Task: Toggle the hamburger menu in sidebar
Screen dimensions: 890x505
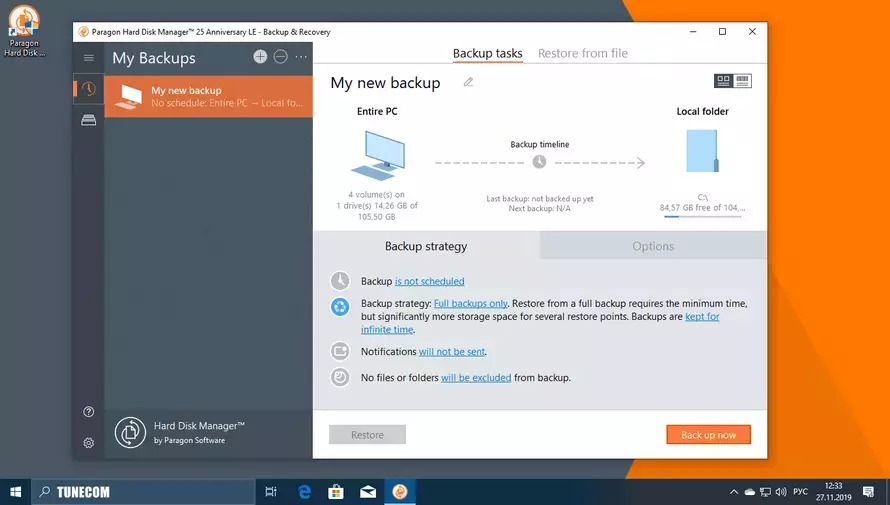Action: coord(89,58)
